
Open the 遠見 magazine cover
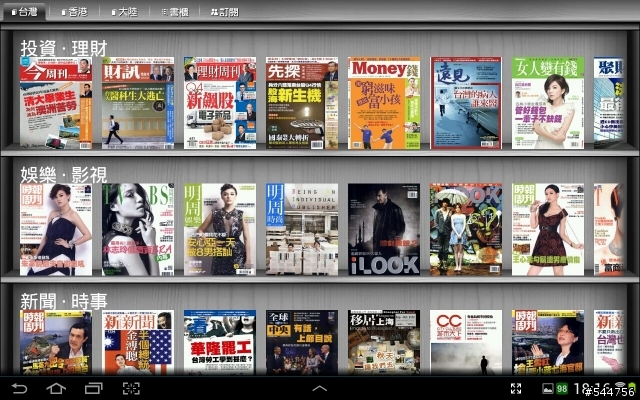coord(466,103)
